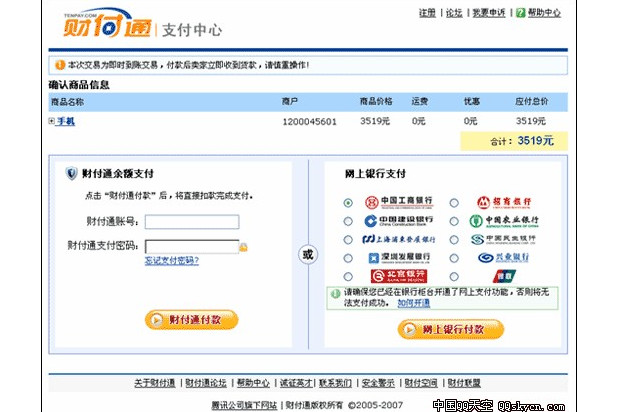Select the 中国工商银行 radio button
Image resolution: width=619 pixels, height=412 pixels.
coord(348,203)
